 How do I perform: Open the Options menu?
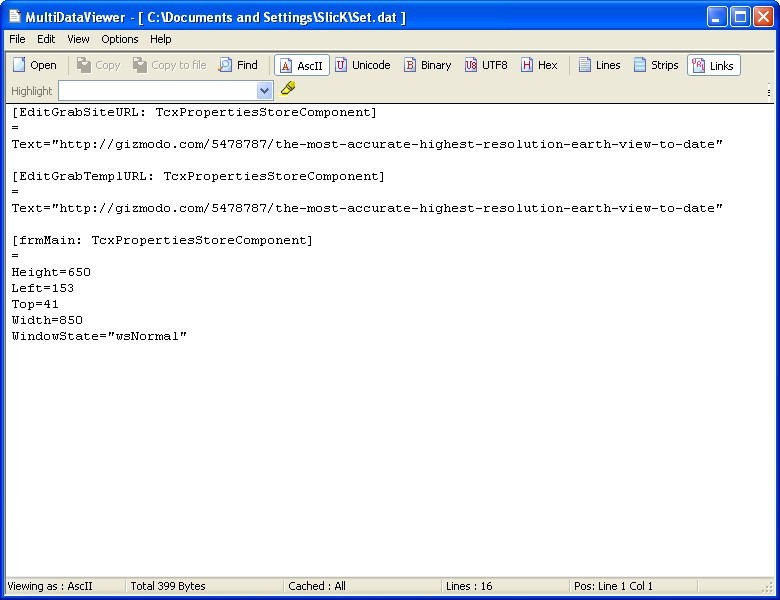click(x=119, y=39)
